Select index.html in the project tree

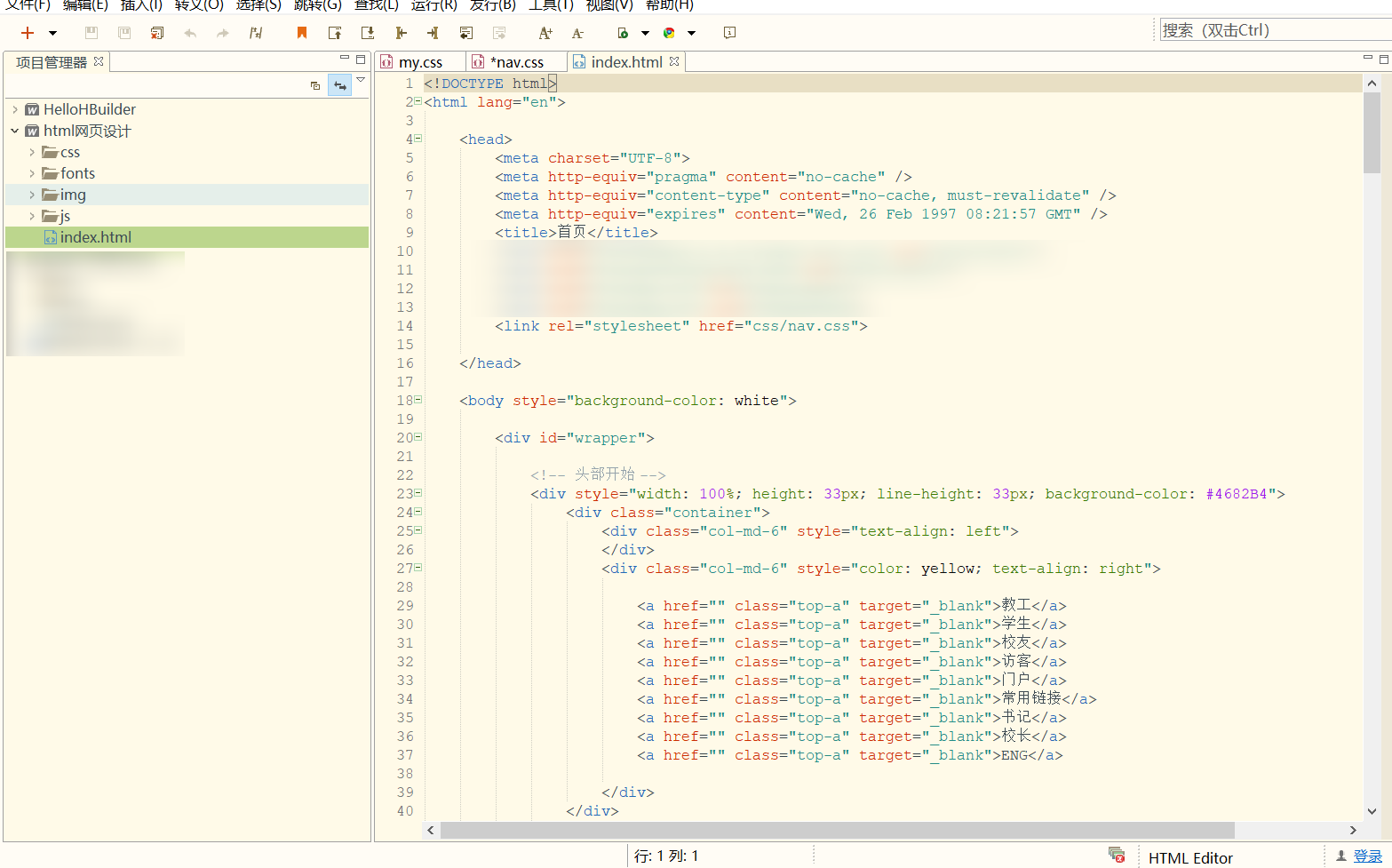[96, 237]
